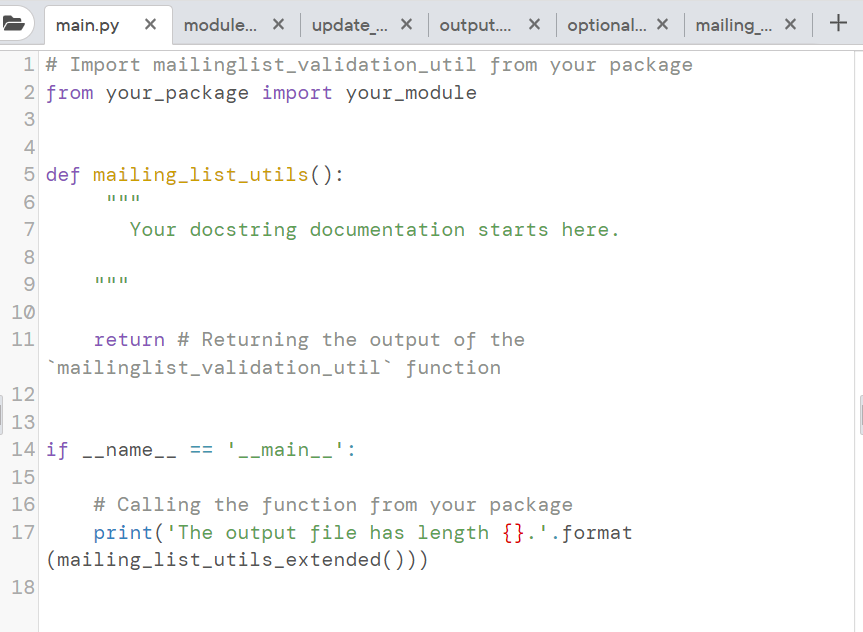Click the closing triple quotes on line 9
The height and width of the screenshot is (632, 863).
(x=111, y=281)
